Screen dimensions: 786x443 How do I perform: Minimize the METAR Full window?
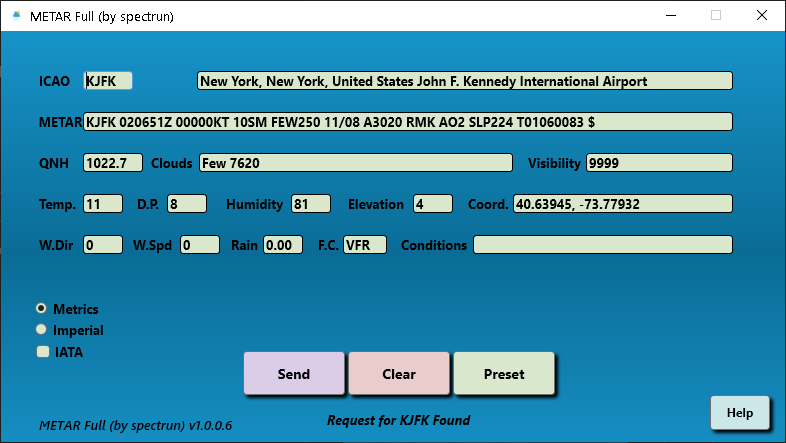[671, 16]
